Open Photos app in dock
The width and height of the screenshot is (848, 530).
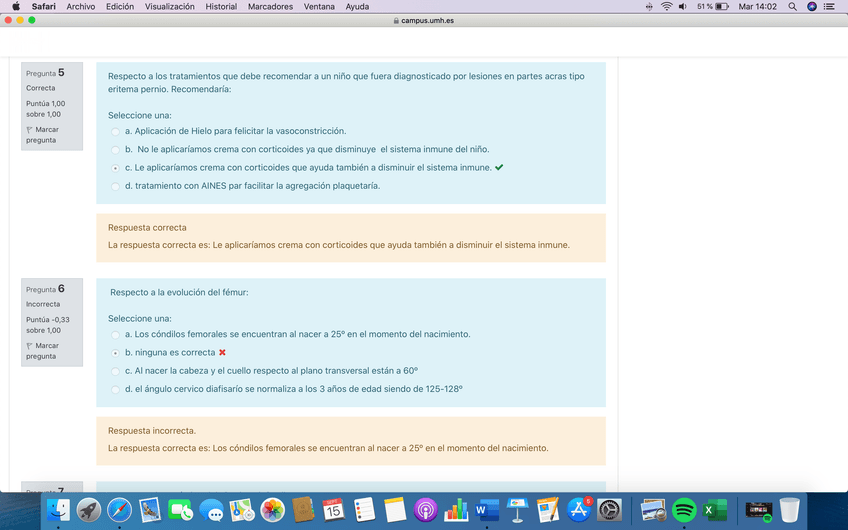(x=273, y=510)
